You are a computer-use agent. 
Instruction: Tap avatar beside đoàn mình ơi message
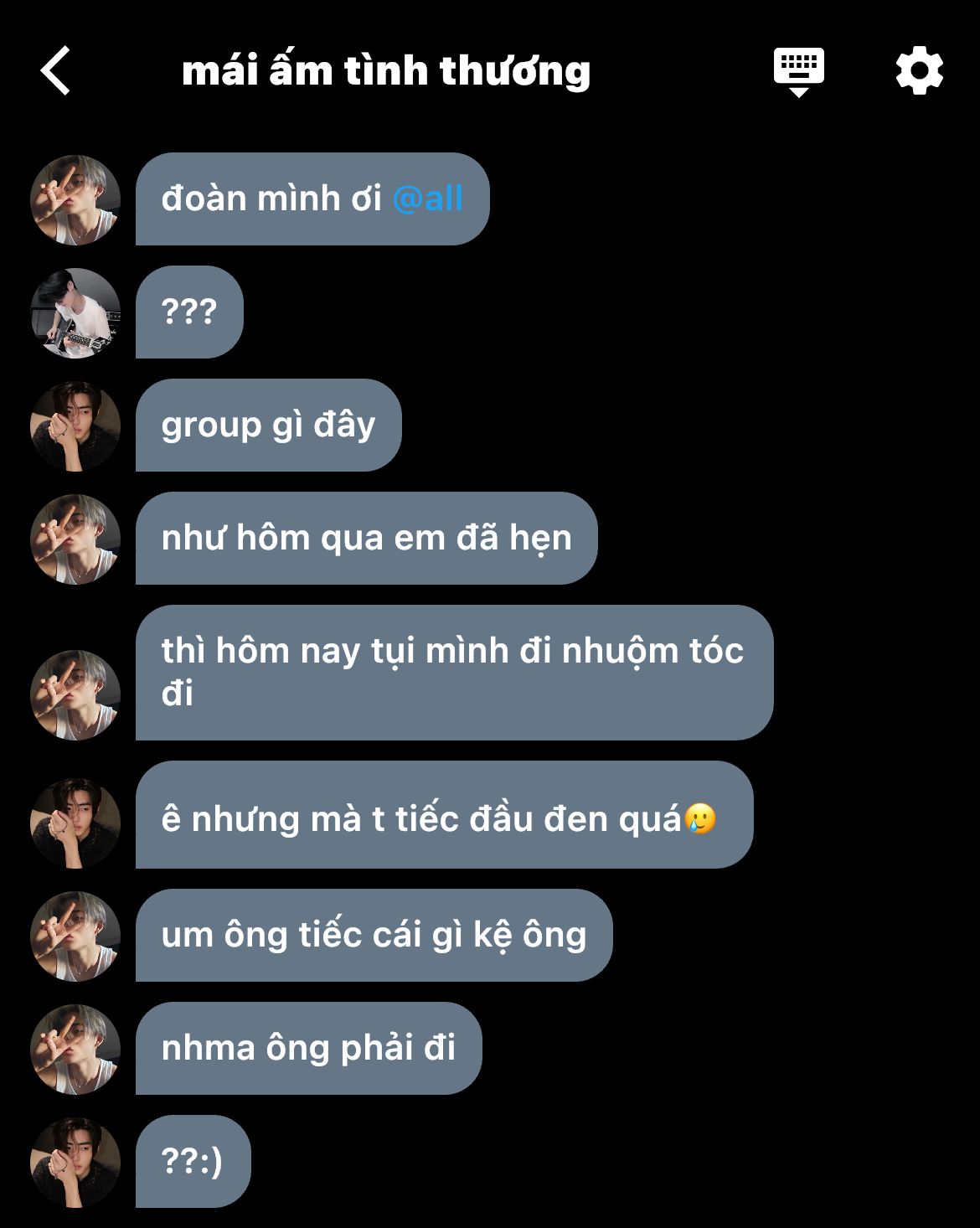coord(75,199)
